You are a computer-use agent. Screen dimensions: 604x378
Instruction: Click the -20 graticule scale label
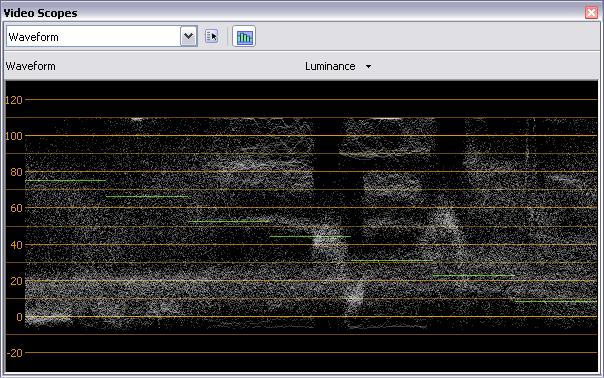click(14, 353)
